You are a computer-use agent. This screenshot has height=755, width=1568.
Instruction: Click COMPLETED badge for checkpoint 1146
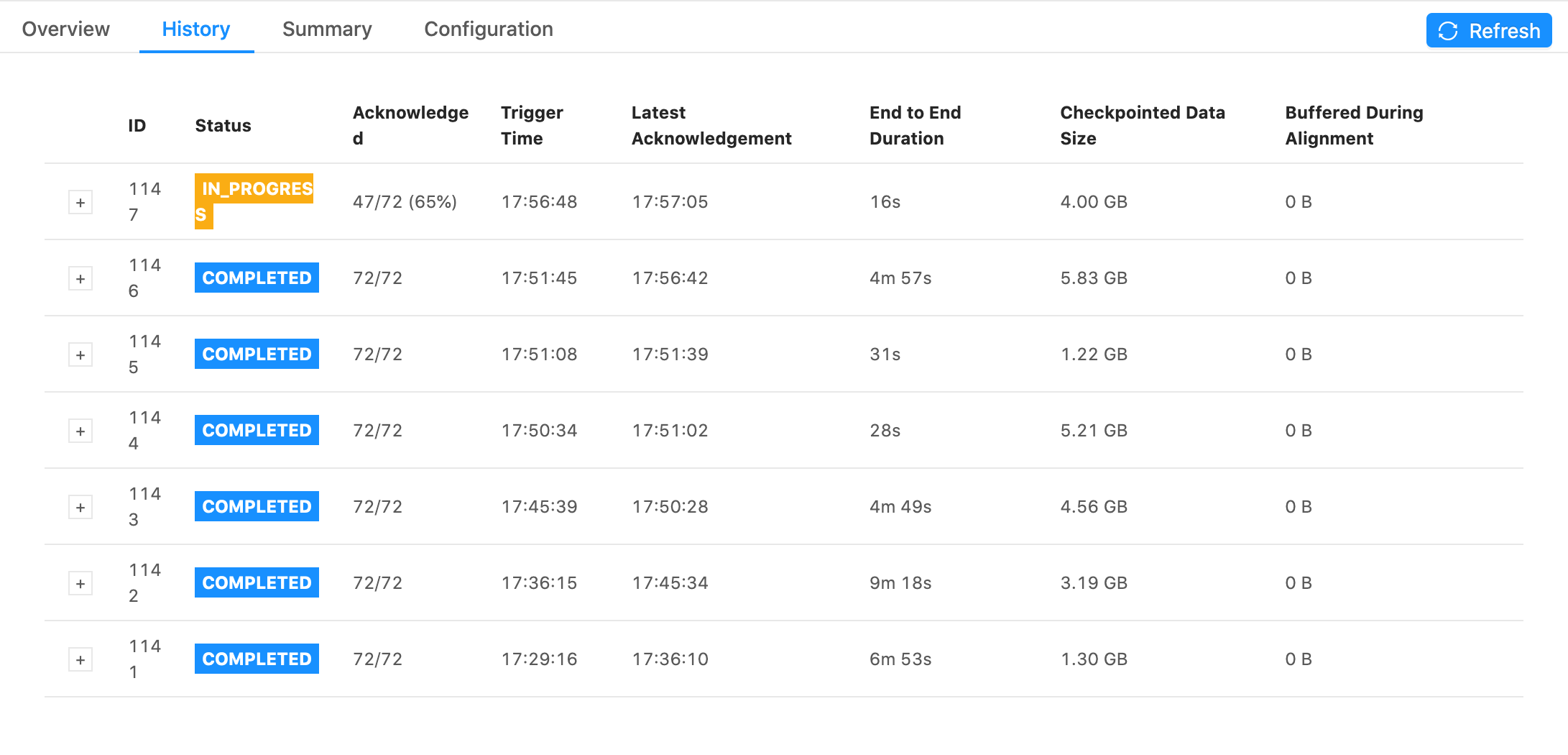[x=257, y=278]
